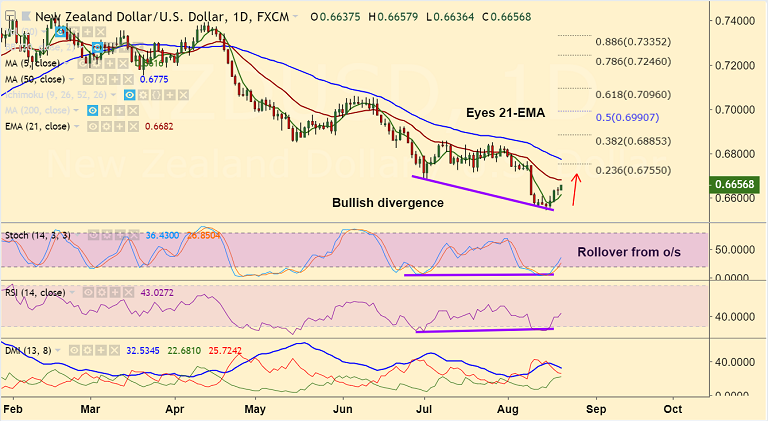768x421 pixels.
Task: Remove Ichimoku indicator with X icon
Action: point(183,95)
